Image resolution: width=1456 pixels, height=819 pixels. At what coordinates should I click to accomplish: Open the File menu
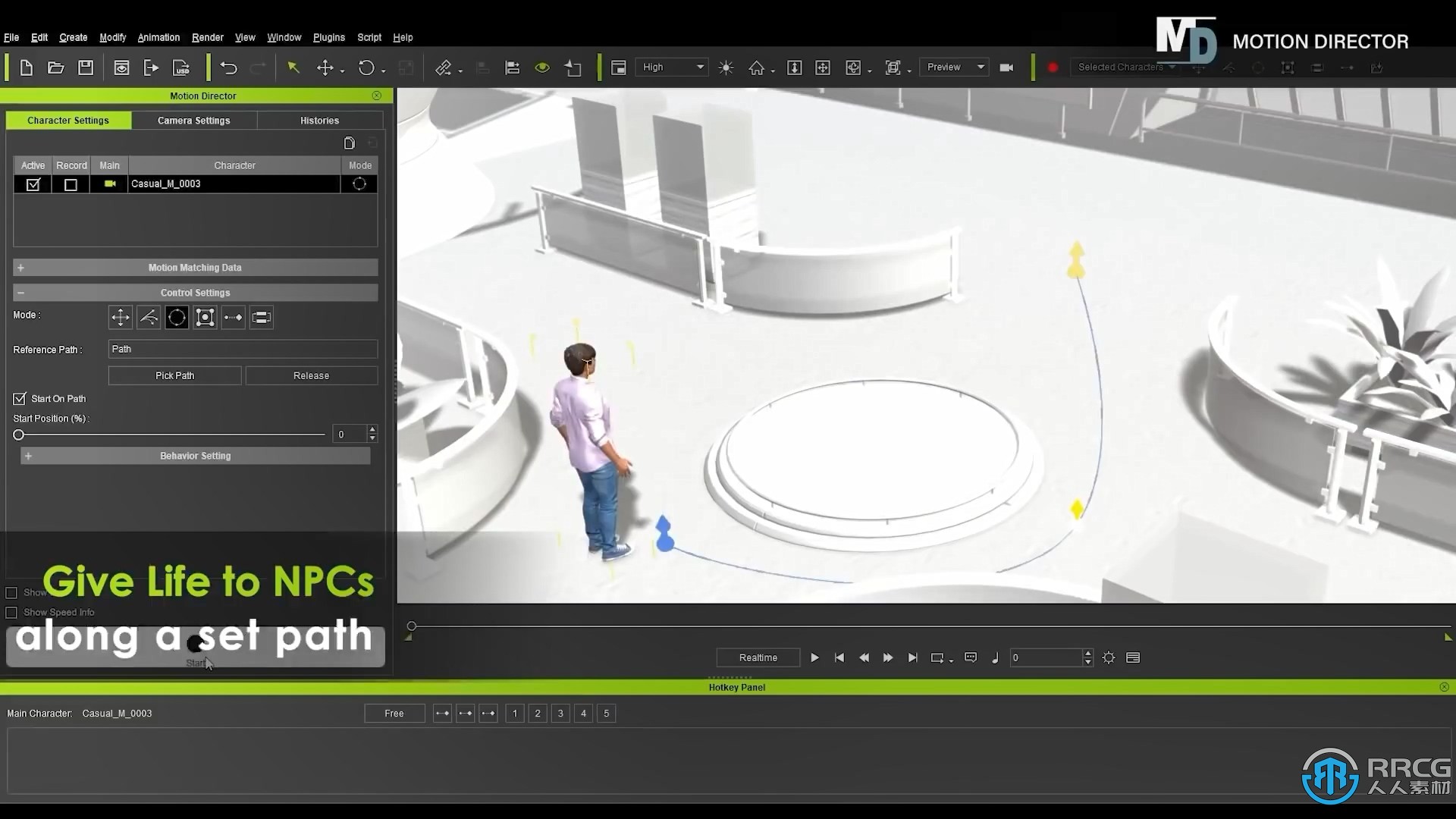click(11, 37)
